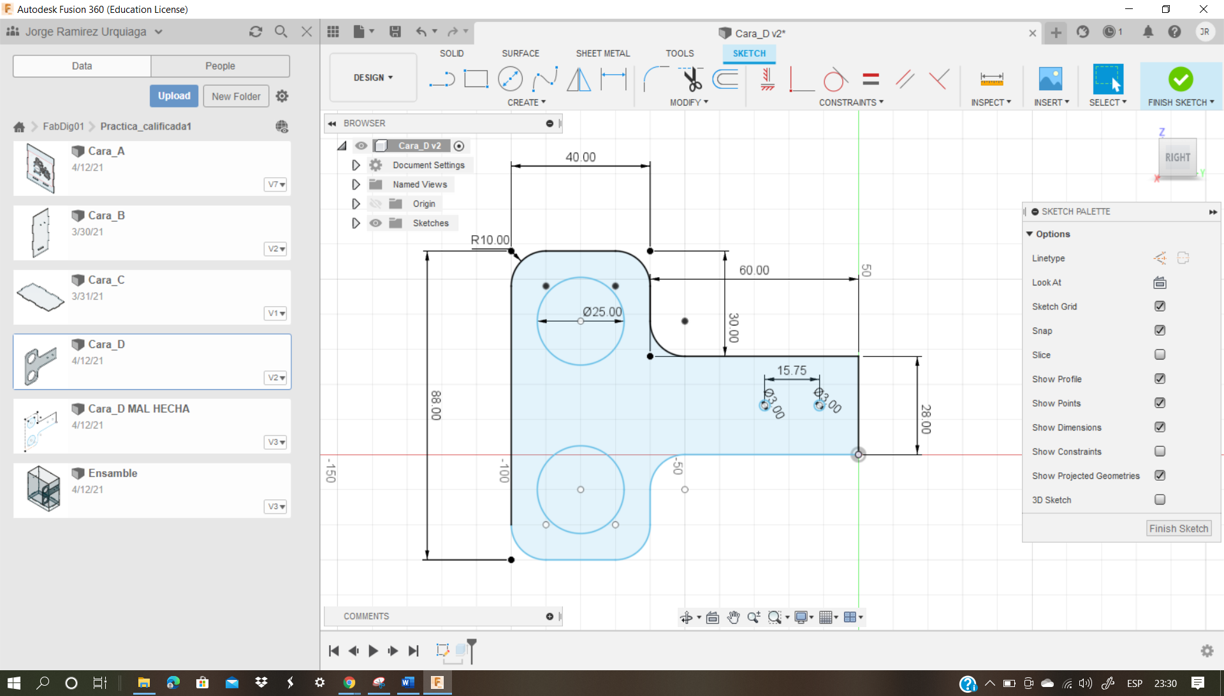Open the Cara_D version V2 dropdown
Viewport: 1224px width, 696px height.
[x=276, y=378]
